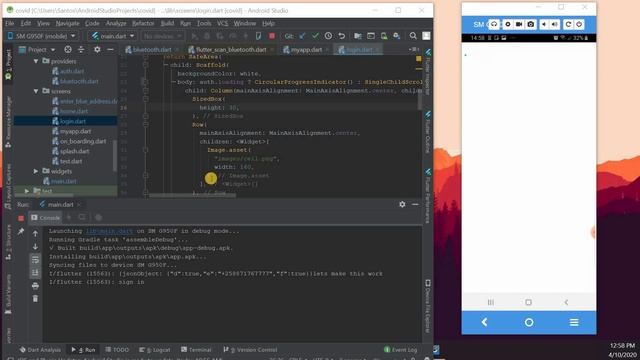
Task: Click the red Stop button in main toolbar
Action: pyautogui.click(x=272, y=36)
